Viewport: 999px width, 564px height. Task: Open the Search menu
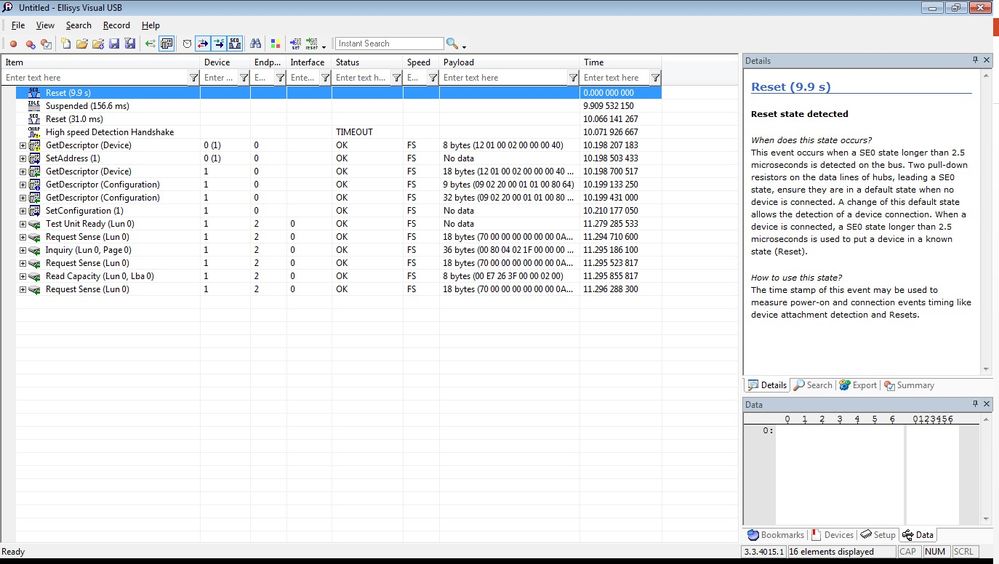pyautogui.click(x=78, y=25)
